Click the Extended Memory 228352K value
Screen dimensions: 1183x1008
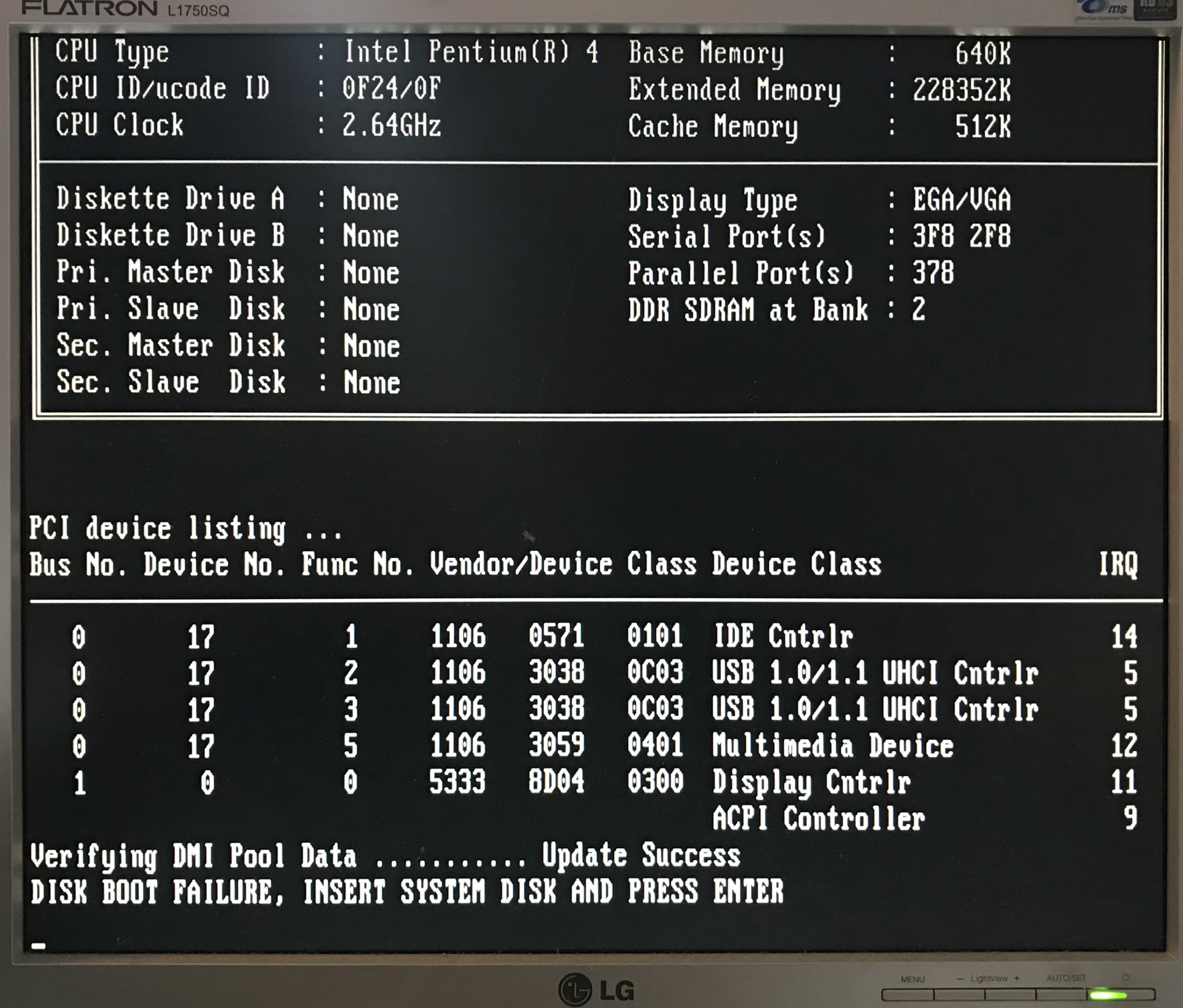click(962, 90)
